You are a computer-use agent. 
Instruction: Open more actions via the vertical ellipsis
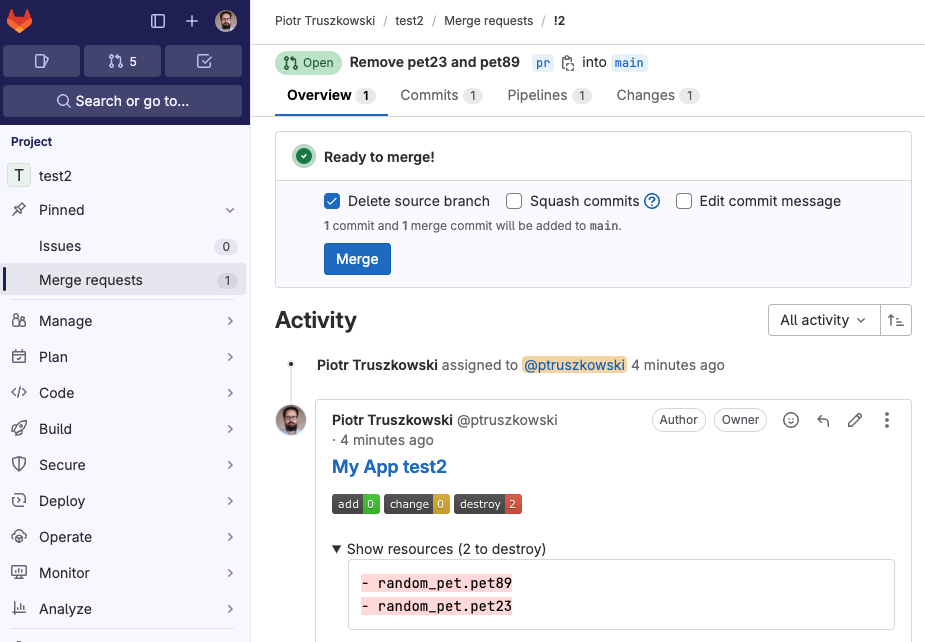click(887, 420)
